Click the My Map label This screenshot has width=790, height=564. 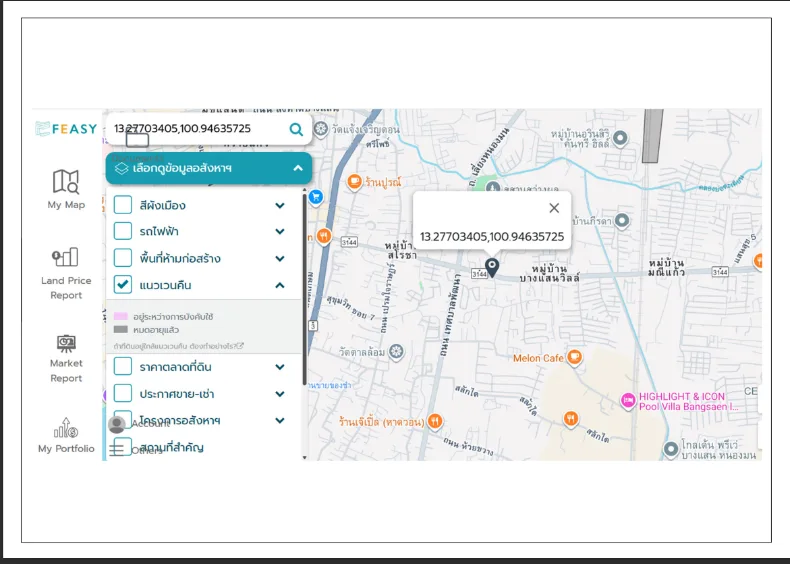pos(66,205)
